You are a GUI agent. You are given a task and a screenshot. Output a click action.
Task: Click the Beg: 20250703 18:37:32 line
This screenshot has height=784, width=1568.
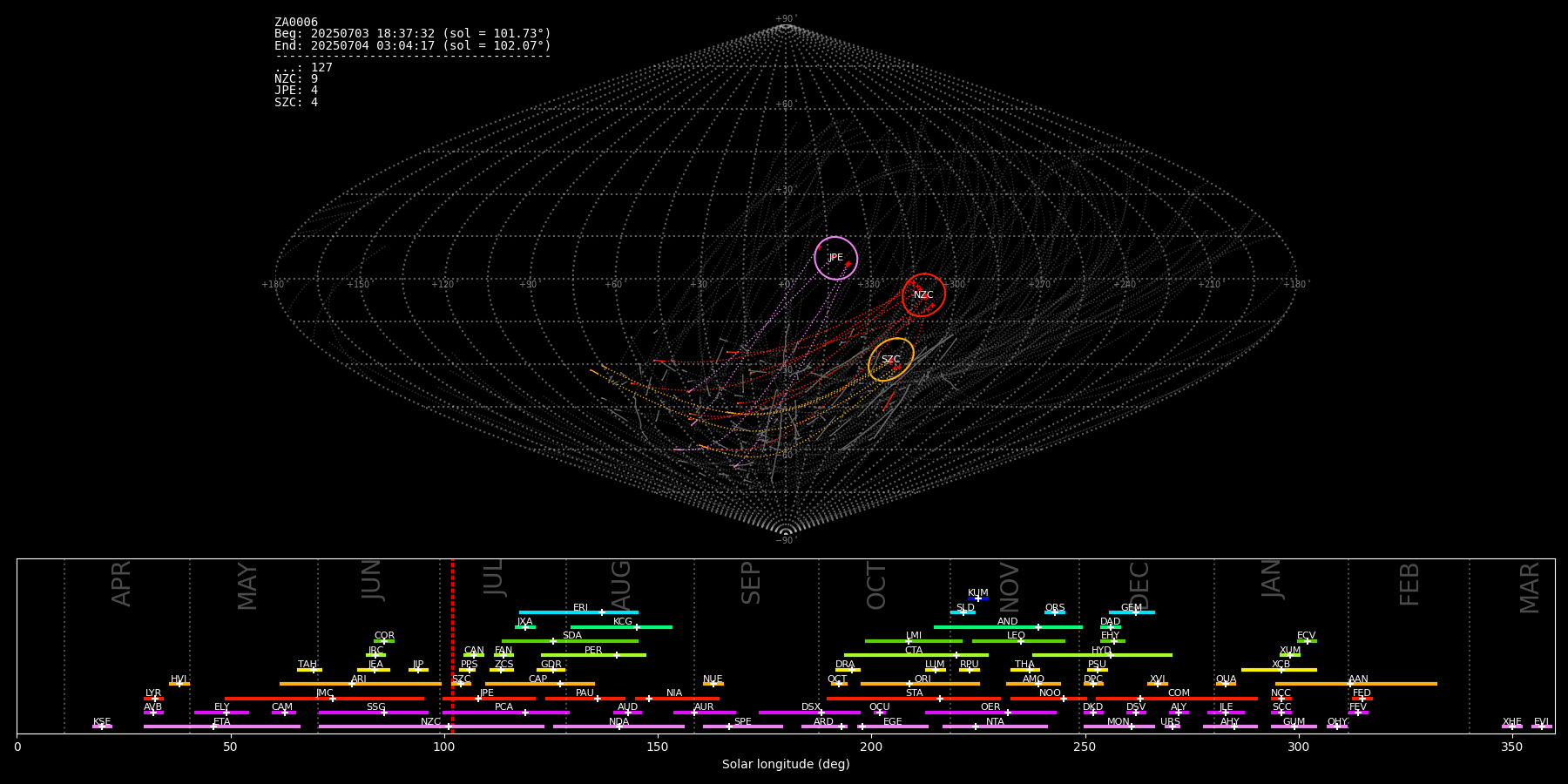tap(413, 33)
